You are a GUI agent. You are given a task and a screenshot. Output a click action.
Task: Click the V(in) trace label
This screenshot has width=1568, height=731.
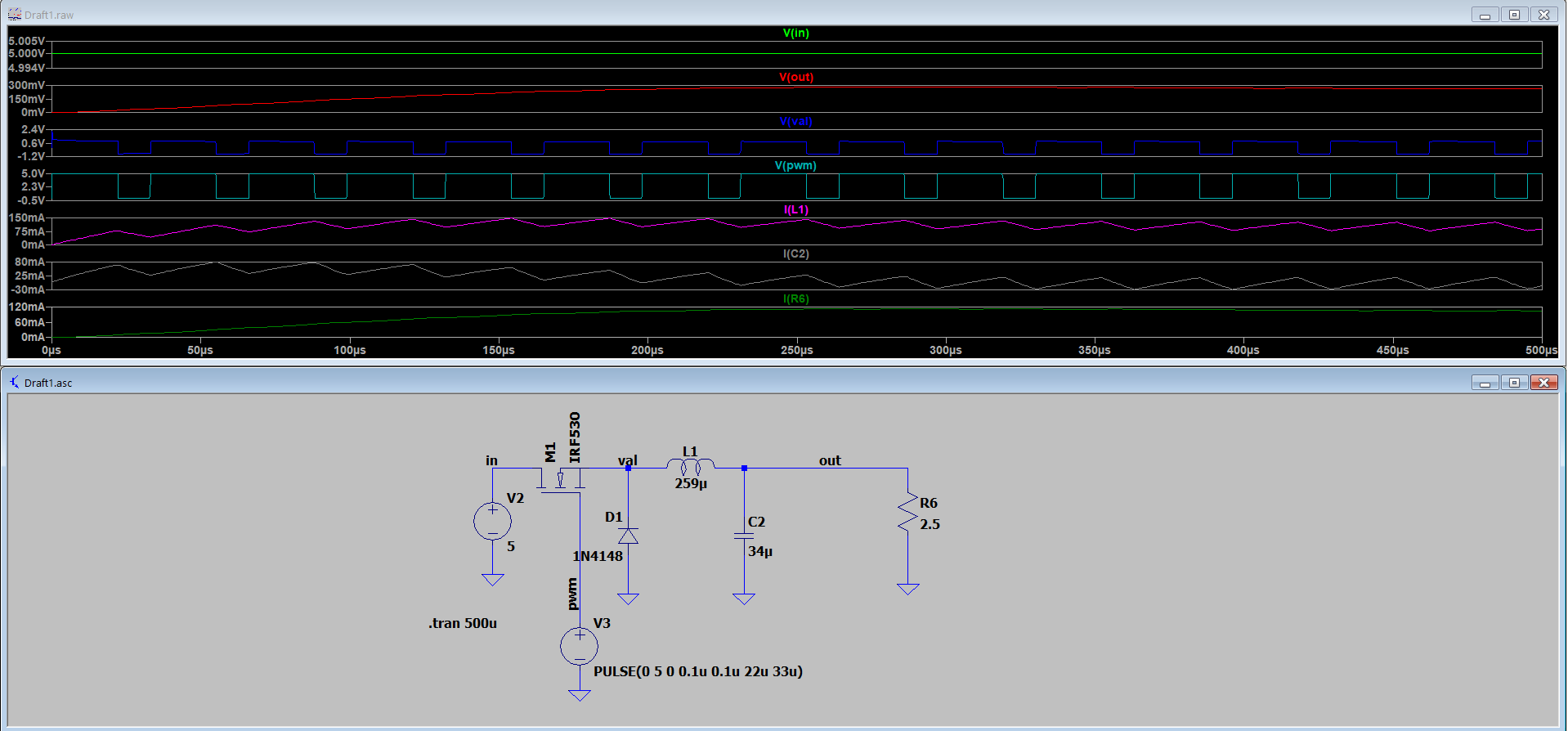click(795, 33)
